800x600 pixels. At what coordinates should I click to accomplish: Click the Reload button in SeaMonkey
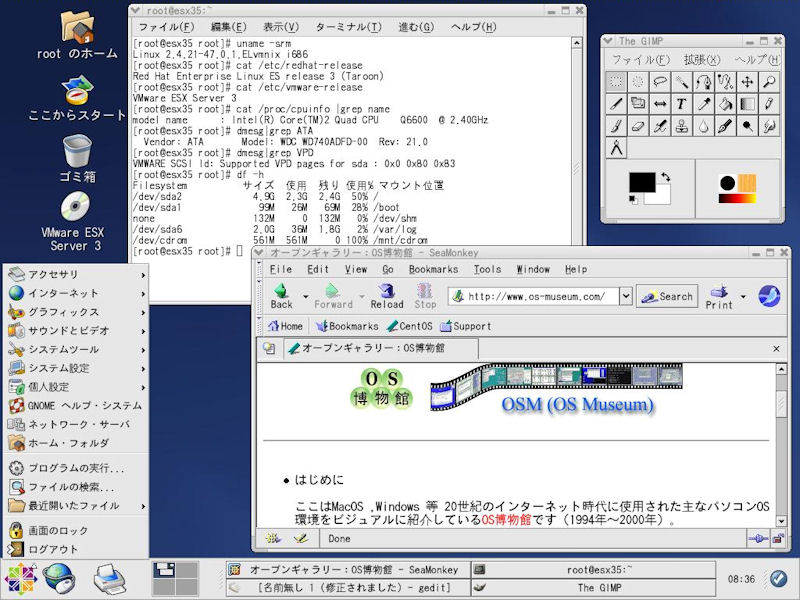(x=387, y=296)
